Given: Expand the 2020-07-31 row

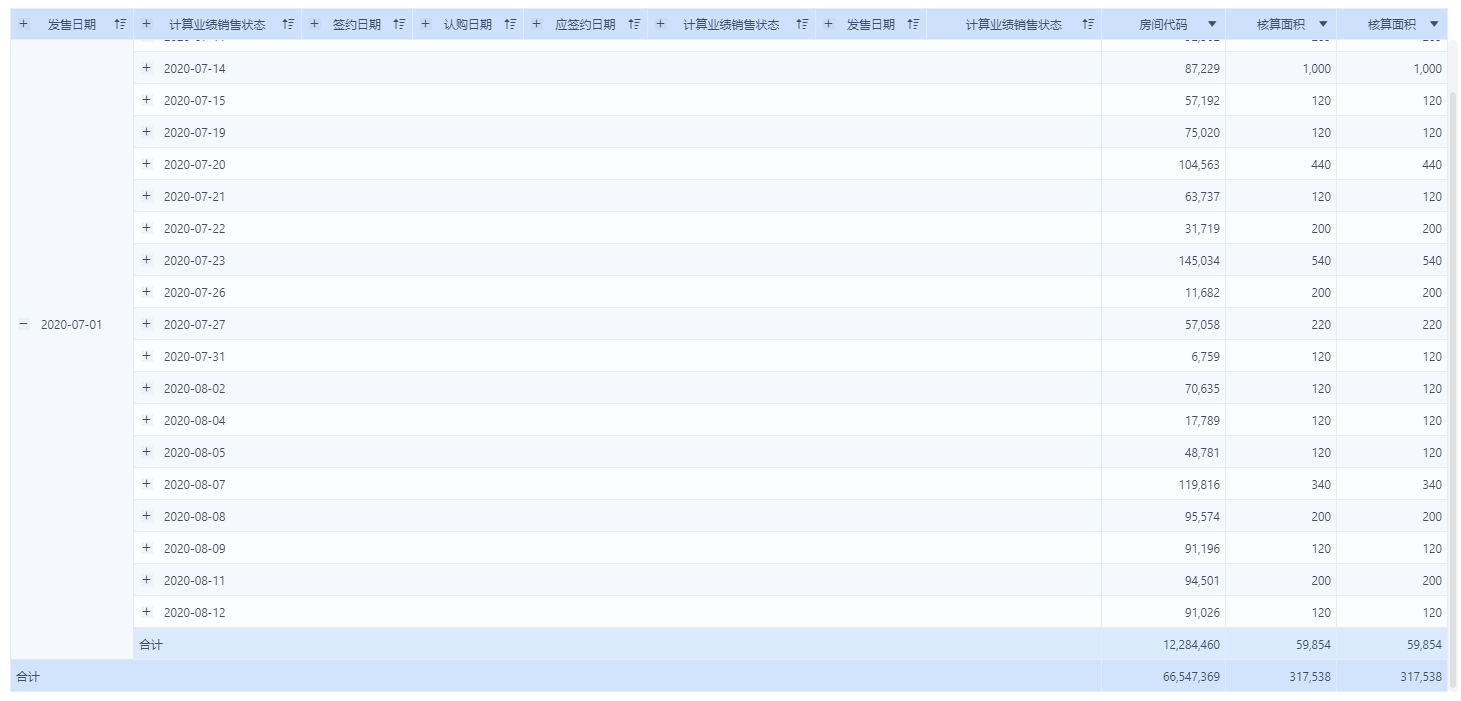Looking at the screenshot, I should coord(146,356).
